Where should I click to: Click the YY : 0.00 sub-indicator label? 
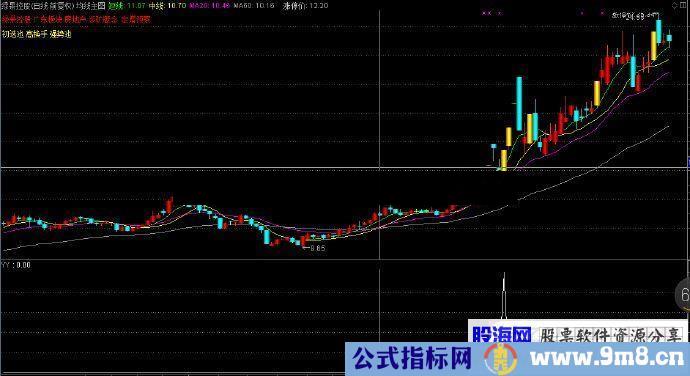(x=16, y=265)
